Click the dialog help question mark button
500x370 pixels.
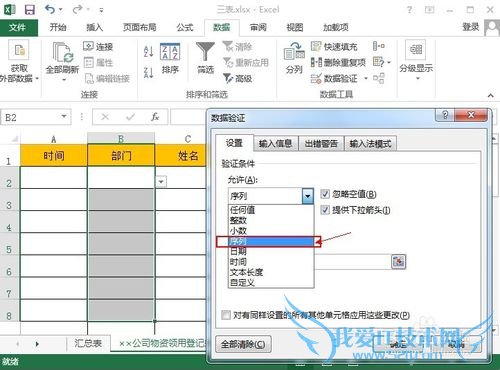(445, 115)
